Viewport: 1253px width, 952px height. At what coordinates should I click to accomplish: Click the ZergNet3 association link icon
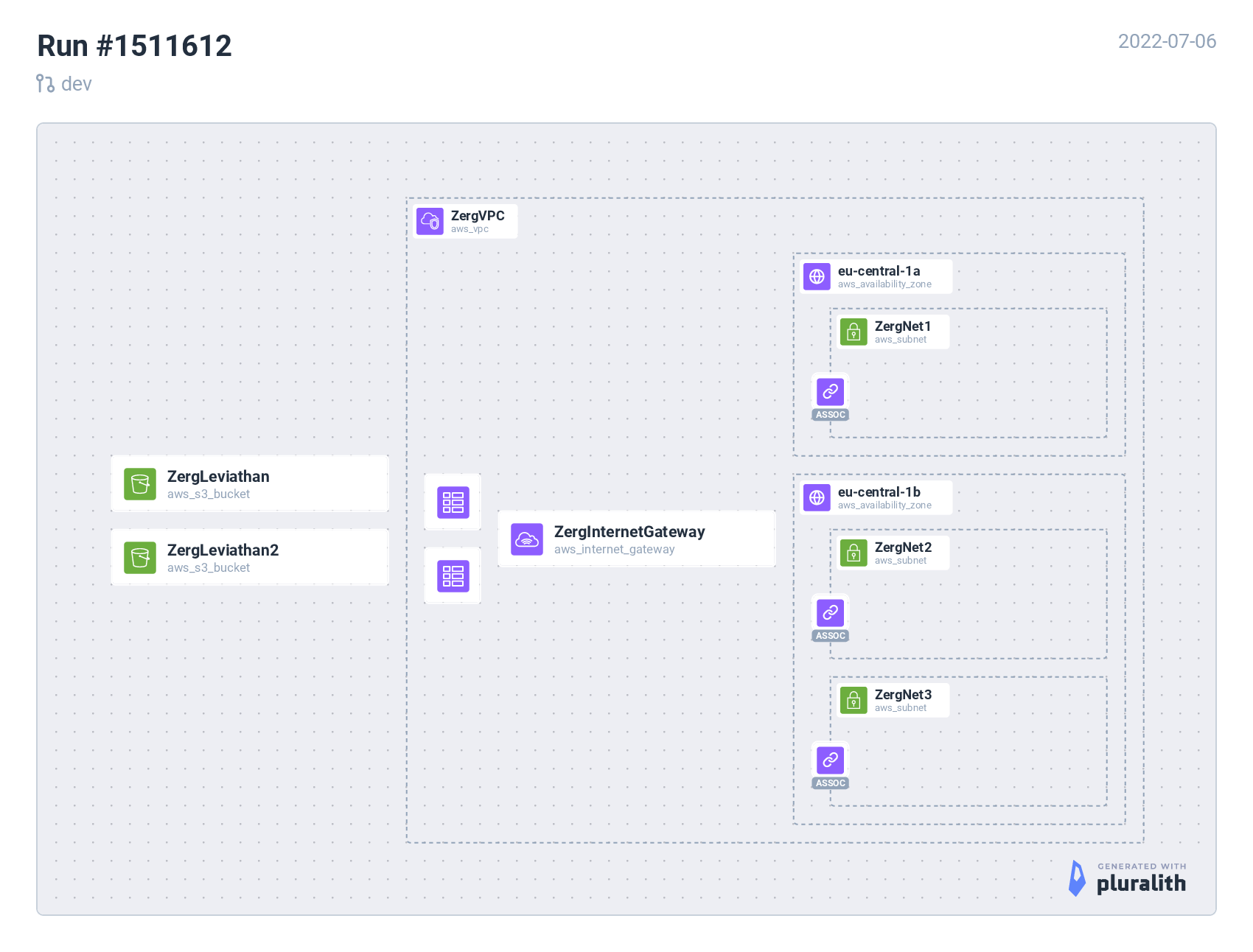pyautogui.click(x=830, y=760)
